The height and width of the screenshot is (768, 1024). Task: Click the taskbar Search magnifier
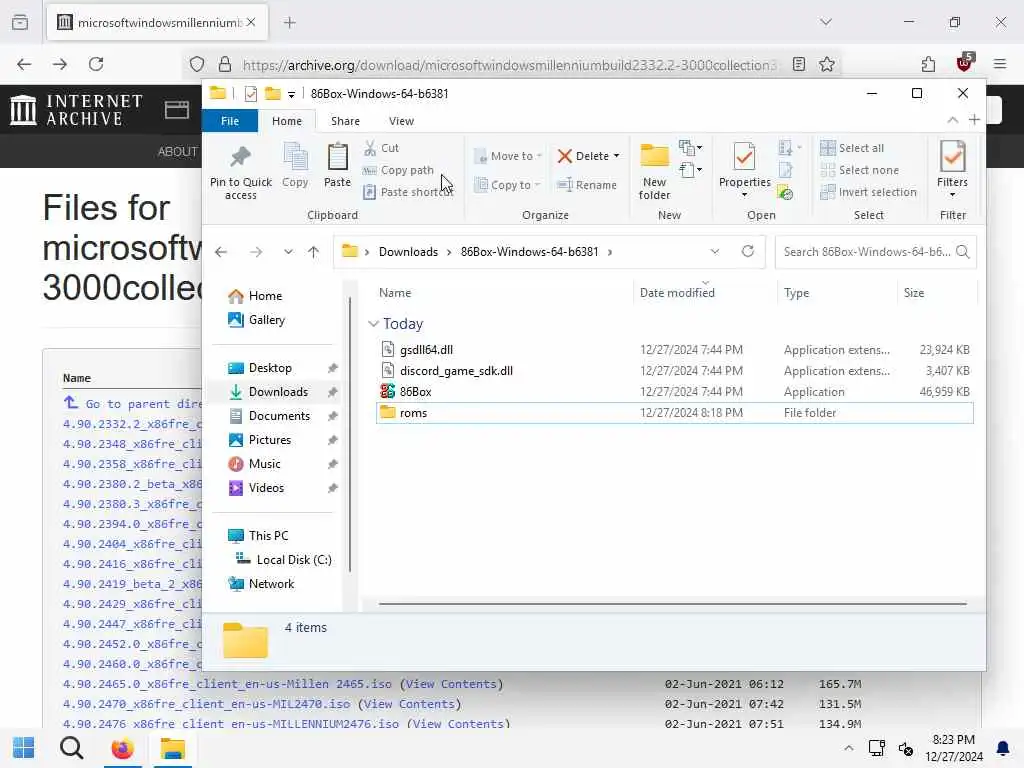(x=72, y=748)
